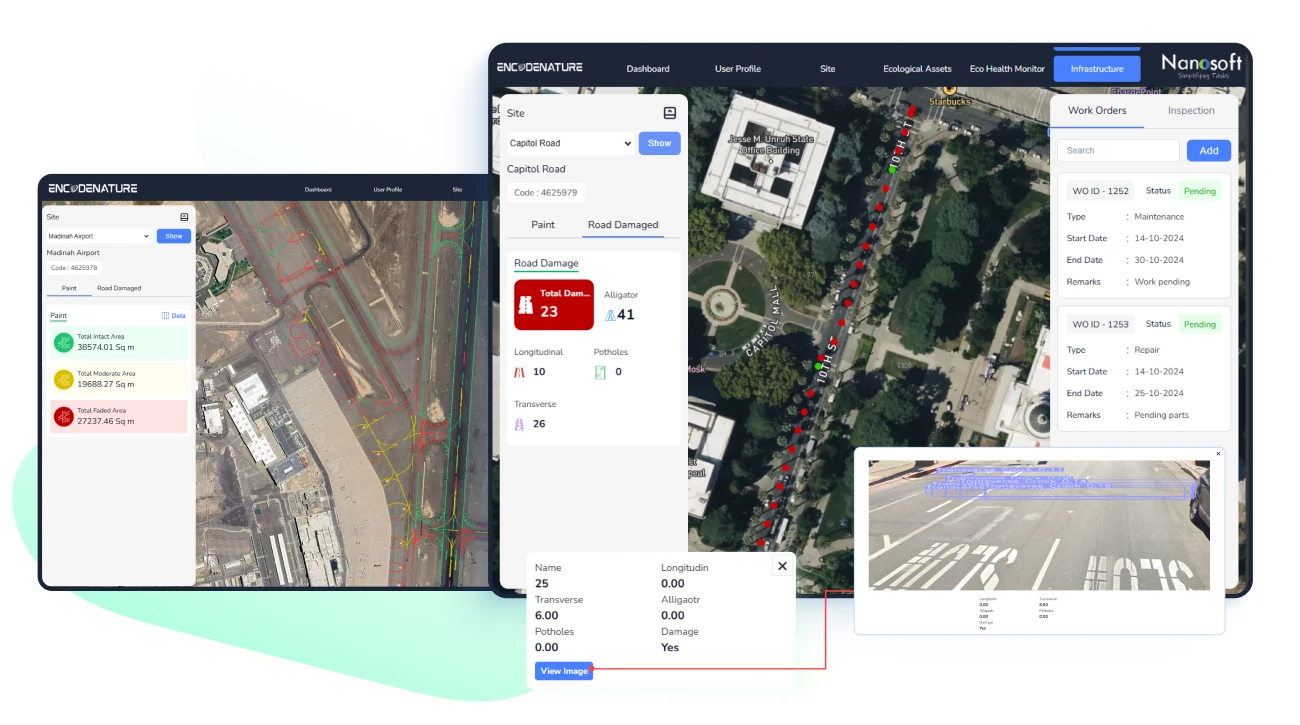Switch to the Inspection tab
The width and height of the screenshot is (1300, 725).
point(1190,111)
